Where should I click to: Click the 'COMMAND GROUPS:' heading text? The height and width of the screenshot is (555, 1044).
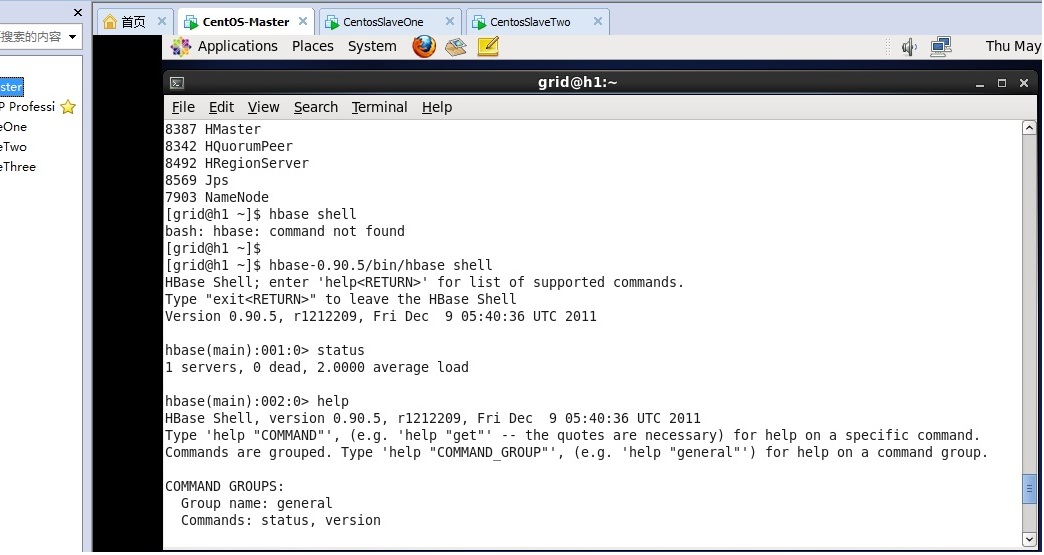coord(225,486)
